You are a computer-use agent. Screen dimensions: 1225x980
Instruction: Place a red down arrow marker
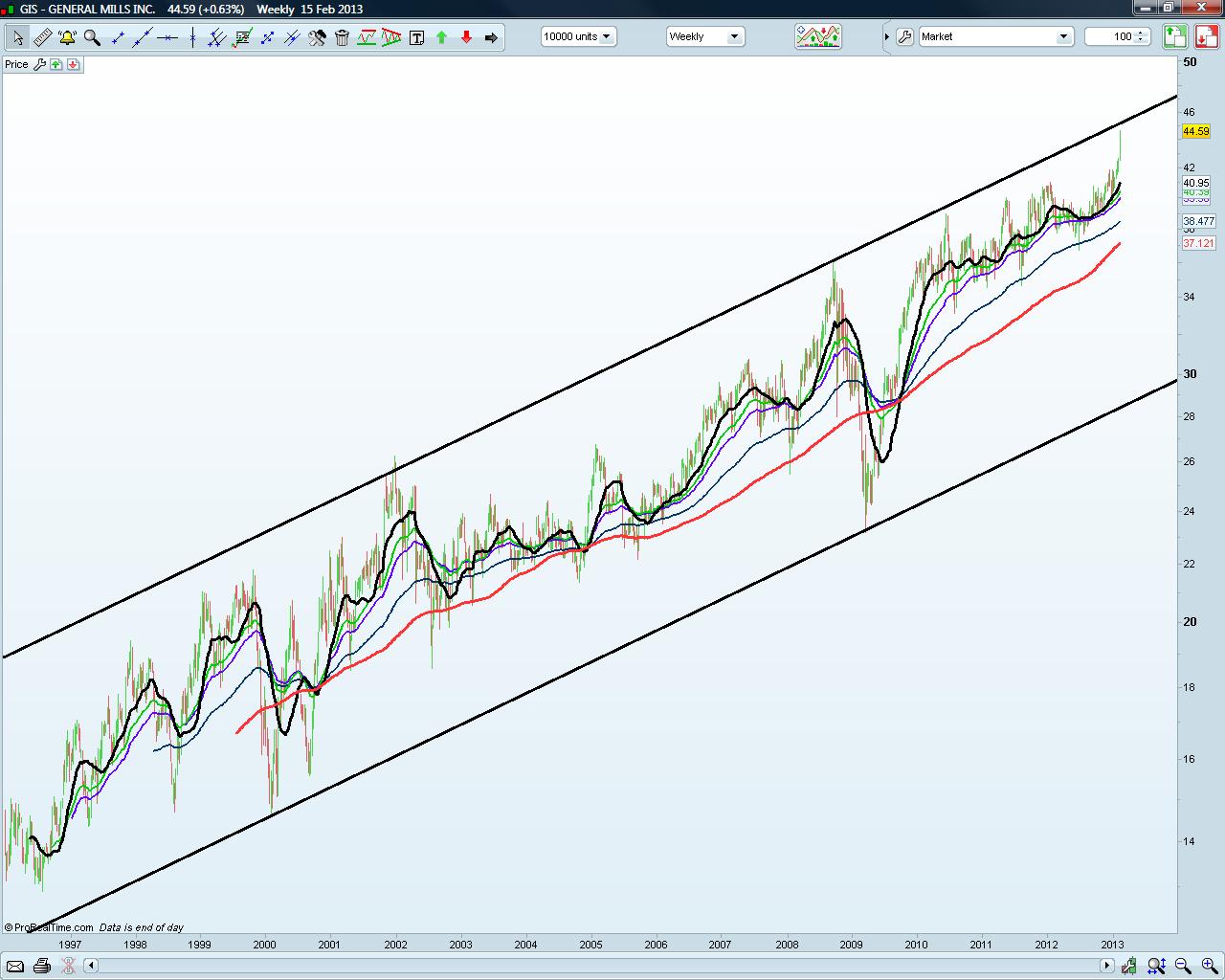coord(466,37)
